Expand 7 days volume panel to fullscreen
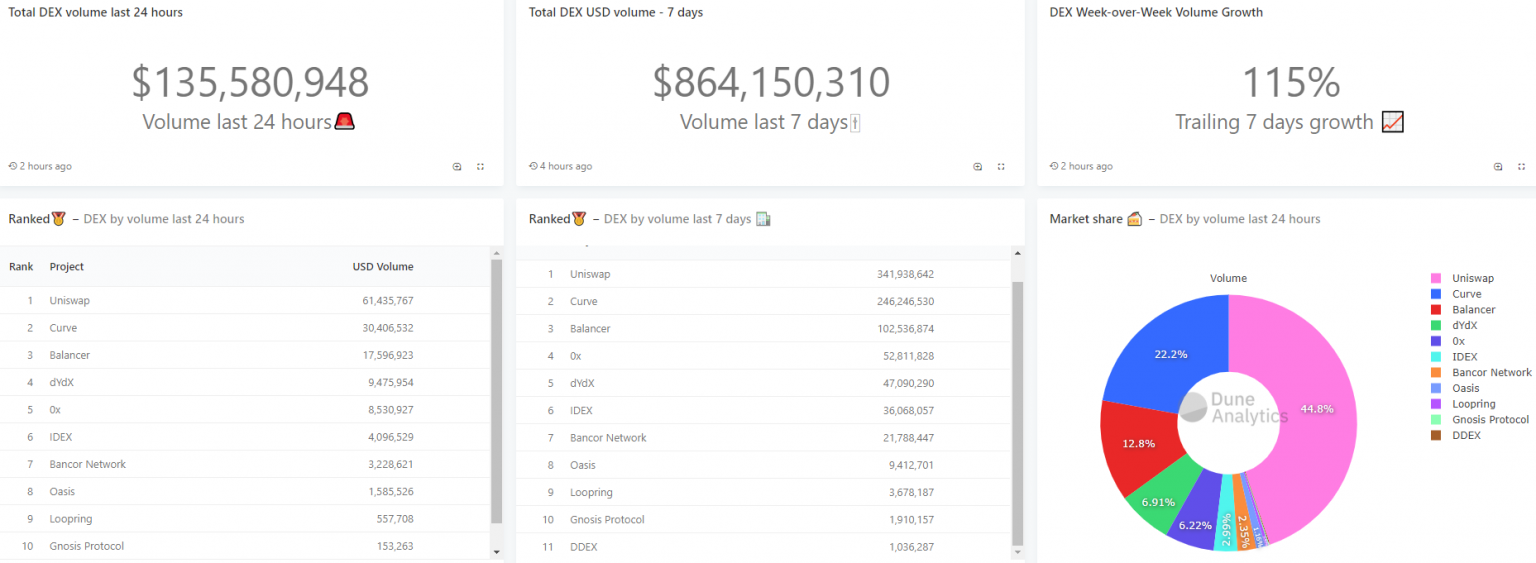This screenshot has height=563, width=1536. tap(1001, 167)
